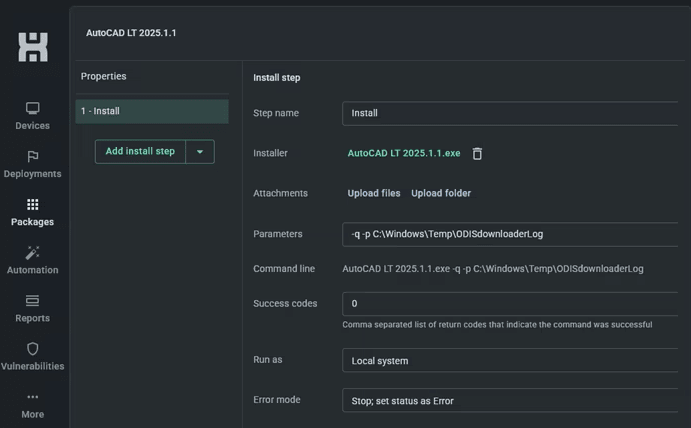Open the Error mode dropdown

[510, 401]
